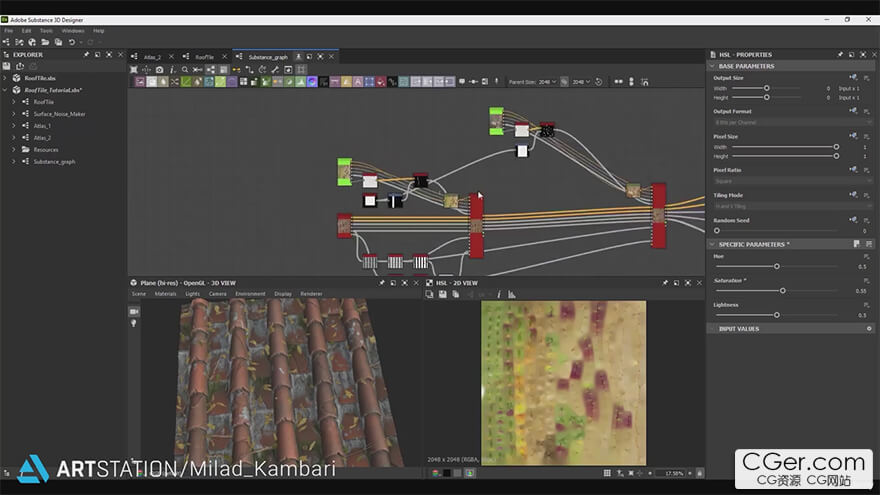This screenshot has width=880, height=495.
Task: Open the Output Format dropdown
Action: 792,122
